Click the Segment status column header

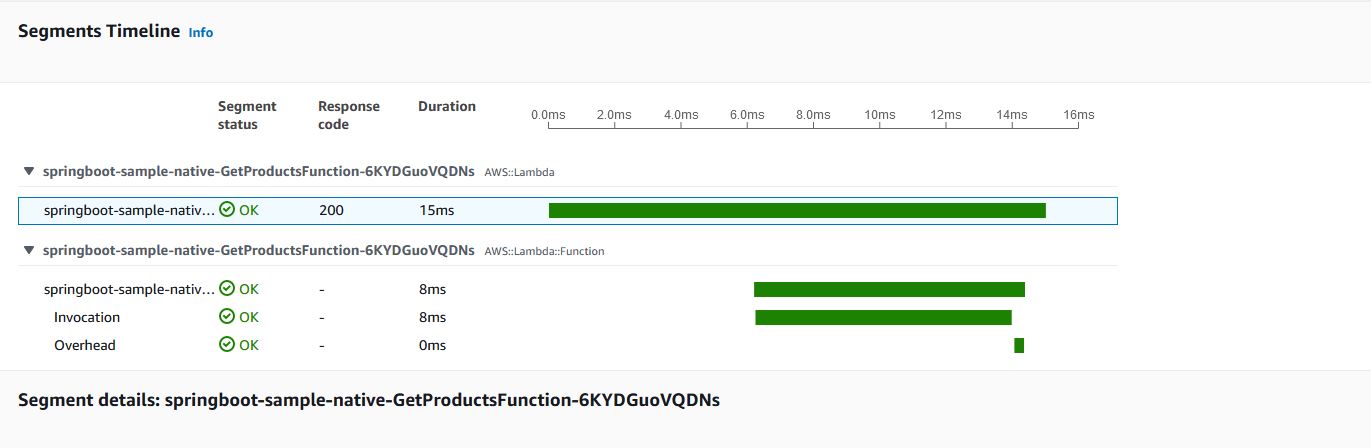(247, 115)
